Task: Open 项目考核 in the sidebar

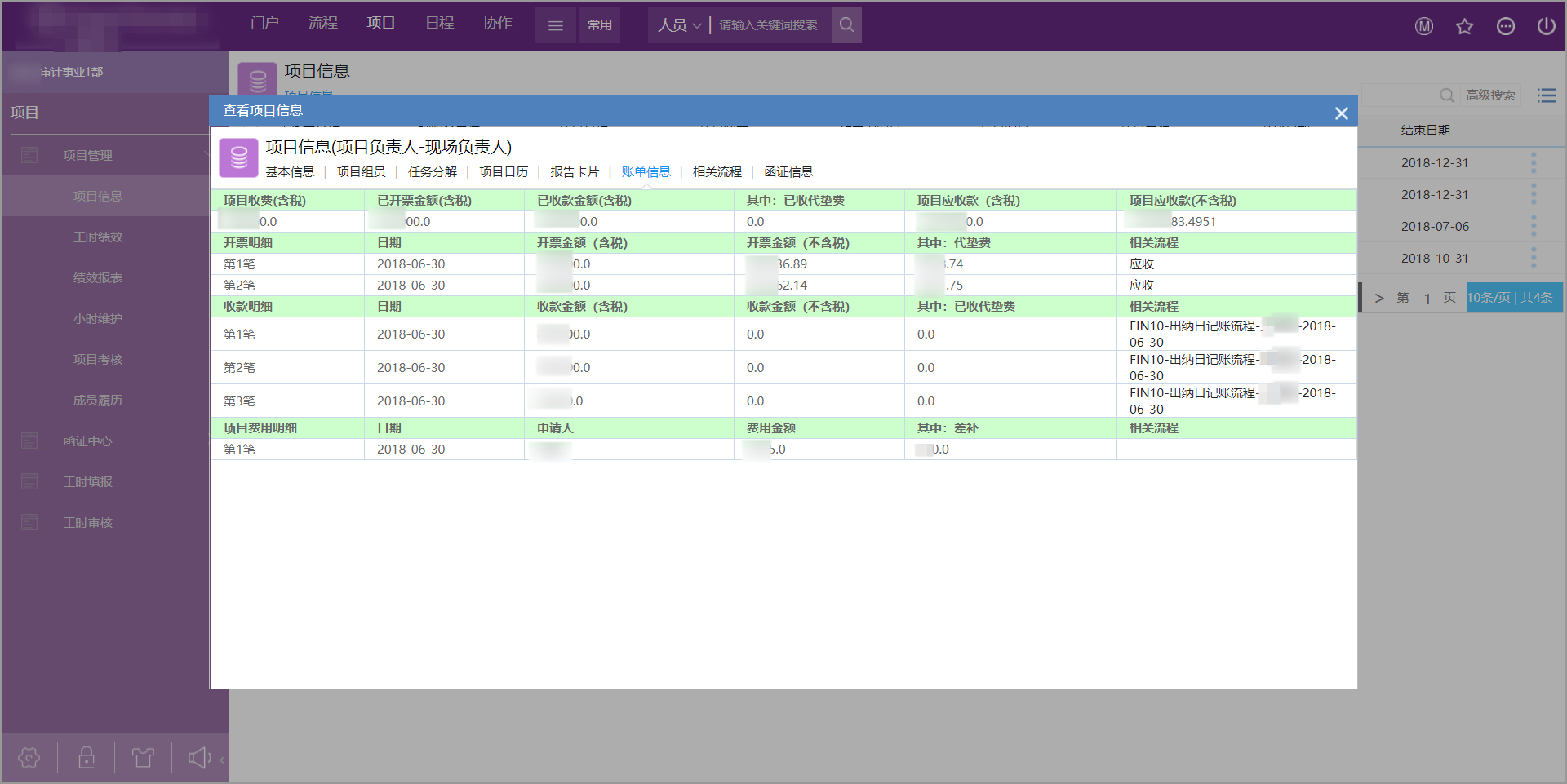Action: [x=98, y=359]
